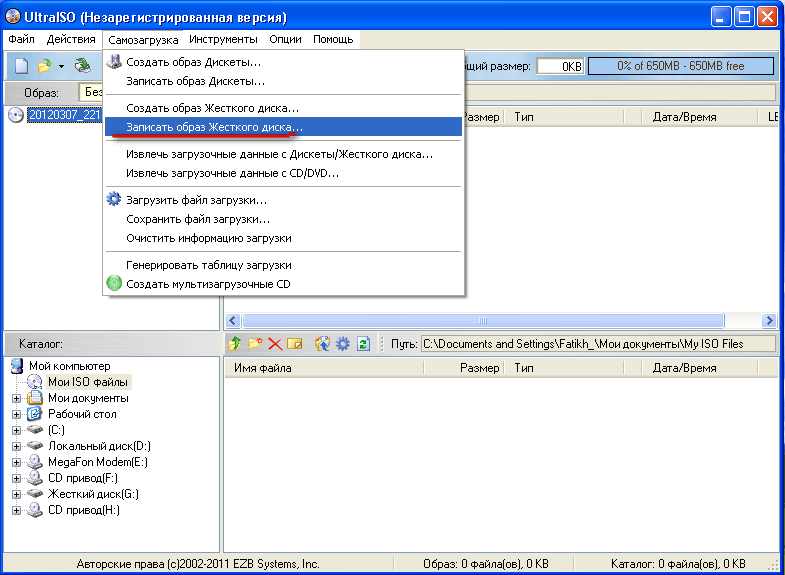Click the 0% of 650MB capacity bar
The height and width of the screenshot is (575, 785).
(x=680, y=66)
